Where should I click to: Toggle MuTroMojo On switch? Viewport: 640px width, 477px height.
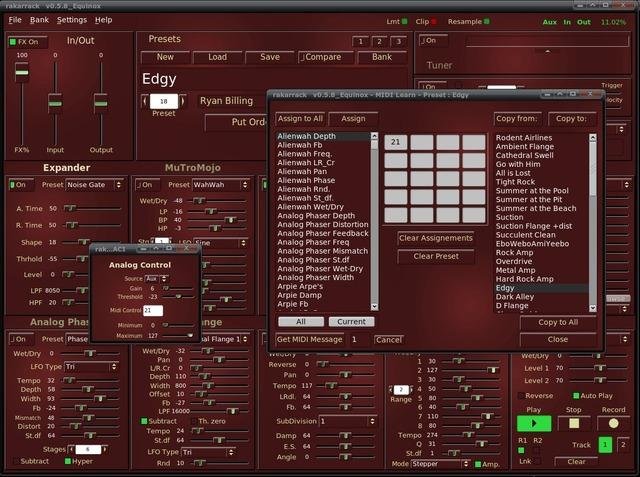pos(147,185)
